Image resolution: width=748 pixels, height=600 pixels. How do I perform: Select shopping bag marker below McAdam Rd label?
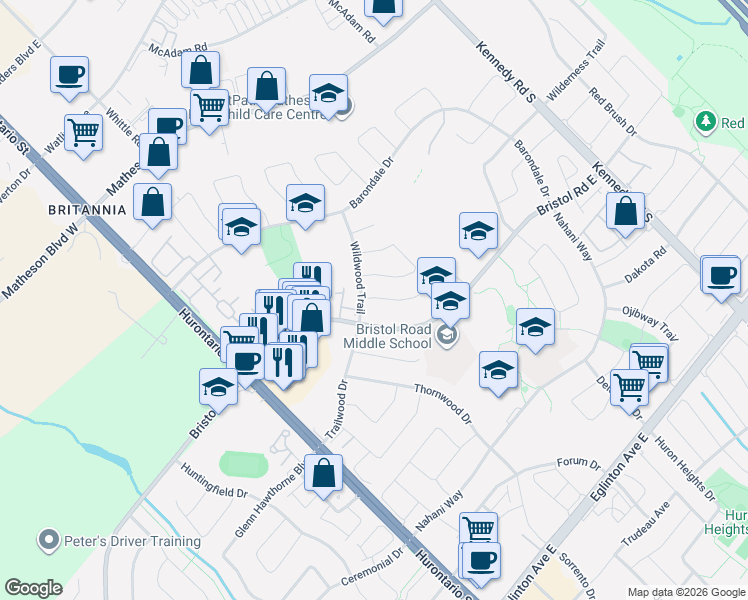[200, 72]
